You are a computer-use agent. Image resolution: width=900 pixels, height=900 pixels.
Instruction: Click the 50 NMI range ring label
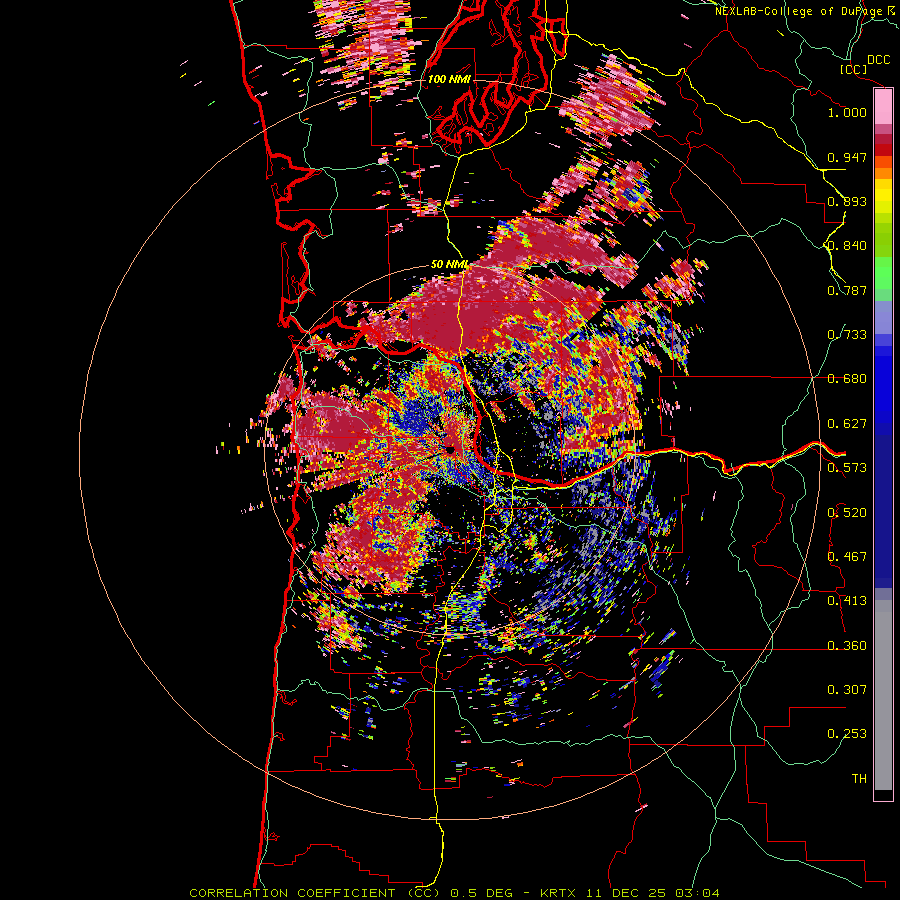[449, 265]
